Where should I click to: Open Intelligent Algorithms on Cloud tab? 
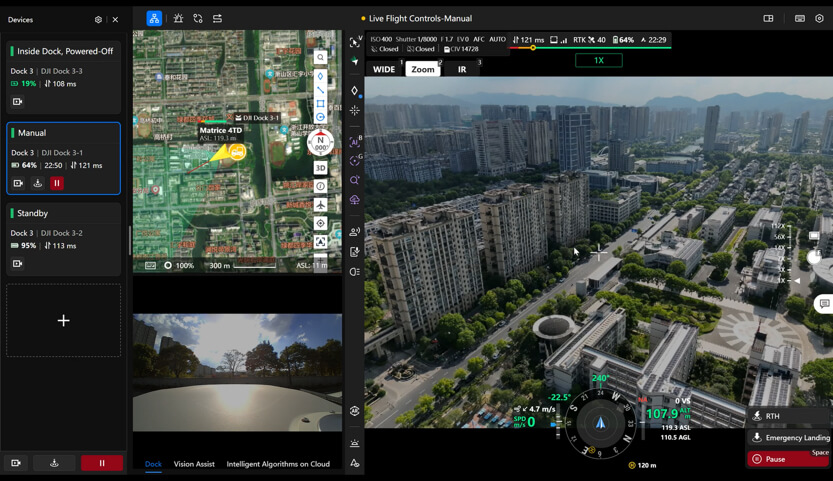coord(278,464)
